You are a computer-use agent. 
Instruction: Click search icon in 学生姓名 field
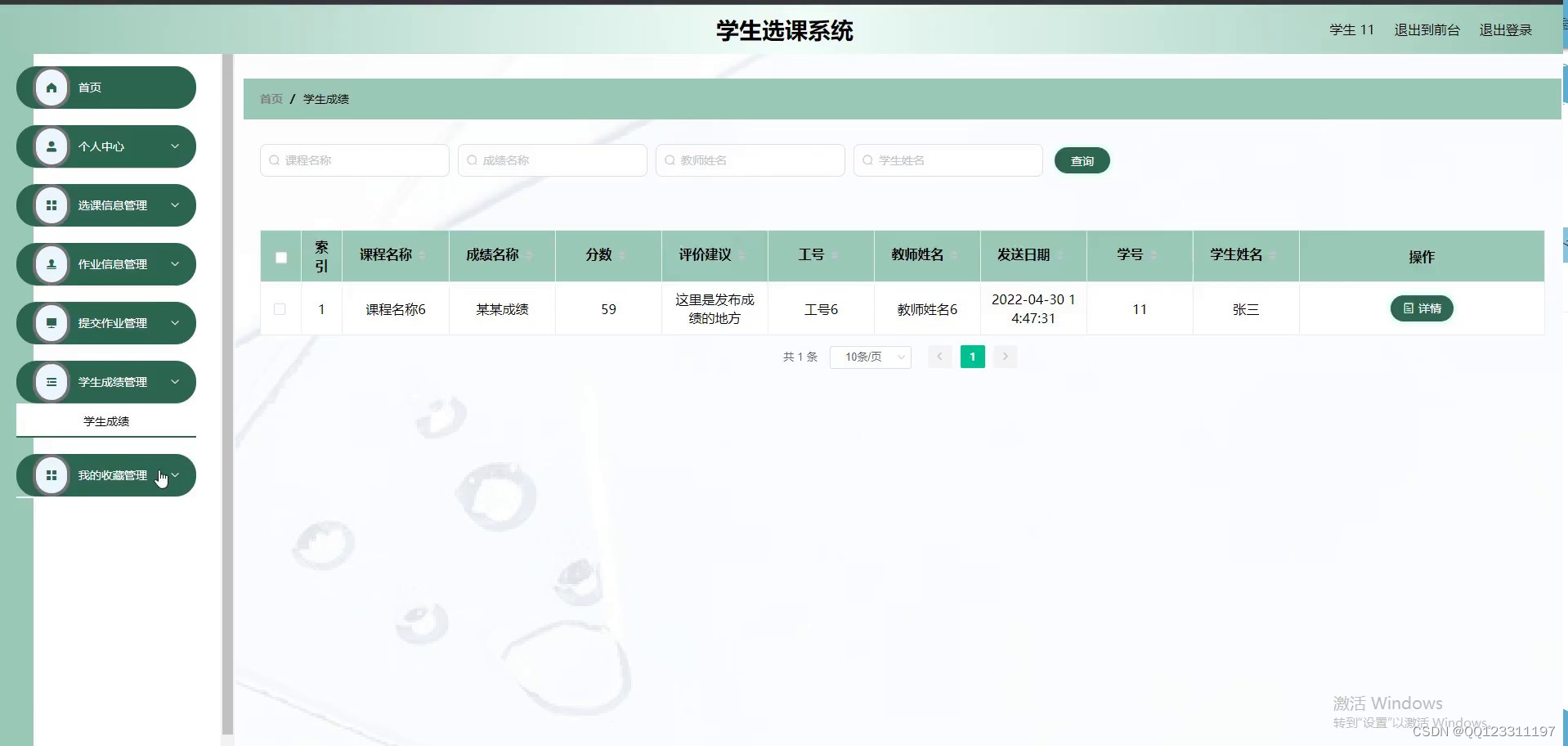[x=868, y=160]
